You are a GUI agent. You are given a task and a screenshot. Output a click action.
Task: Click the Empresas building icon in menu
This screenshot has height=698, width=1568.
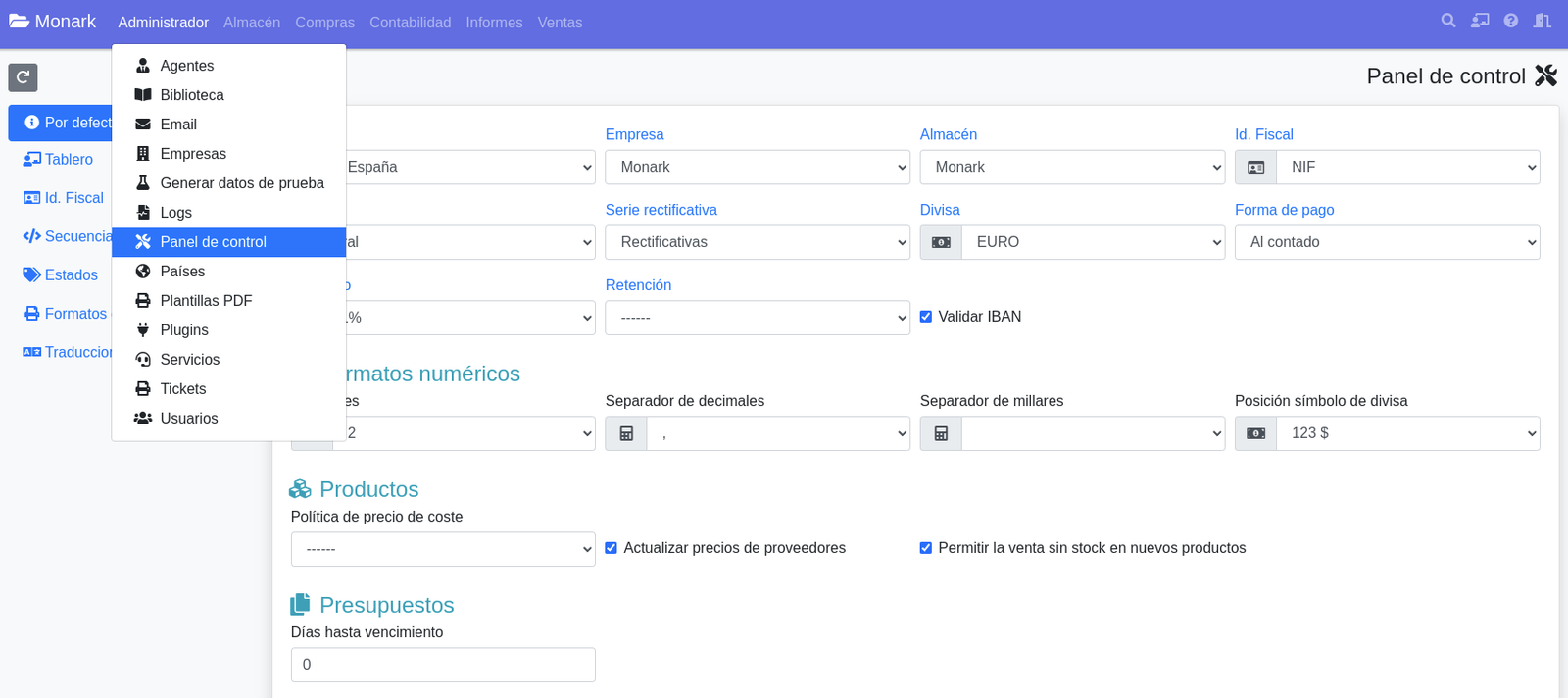[x=143, y=154]
